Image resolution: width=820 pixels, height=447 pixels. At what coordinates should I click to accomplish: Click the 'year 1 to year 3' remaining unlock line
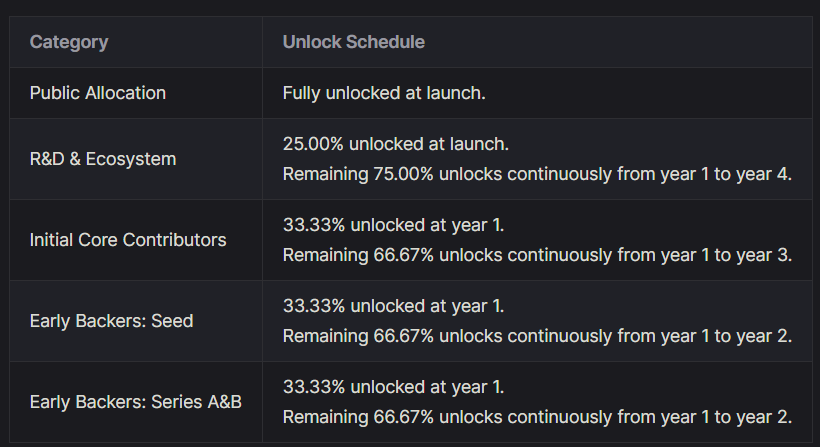tap(537, 255)
